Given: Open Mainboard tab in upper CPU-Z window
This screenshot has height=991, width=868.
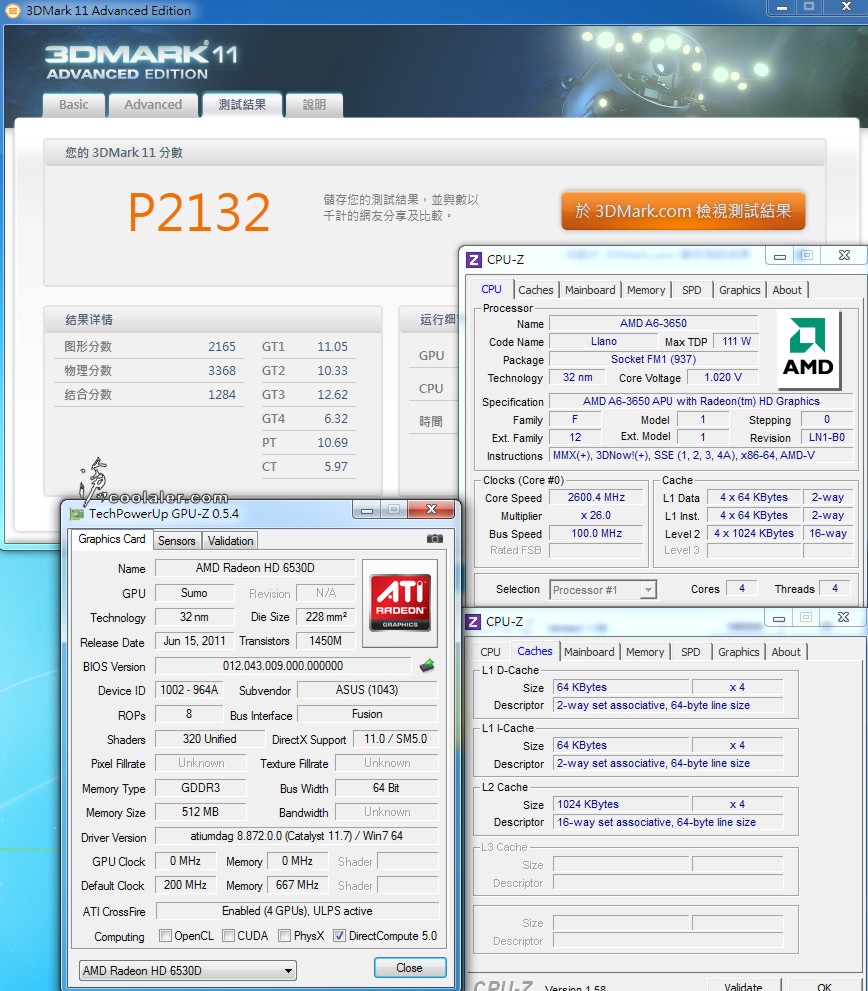Looking at the screenshot, I should 590,290.
